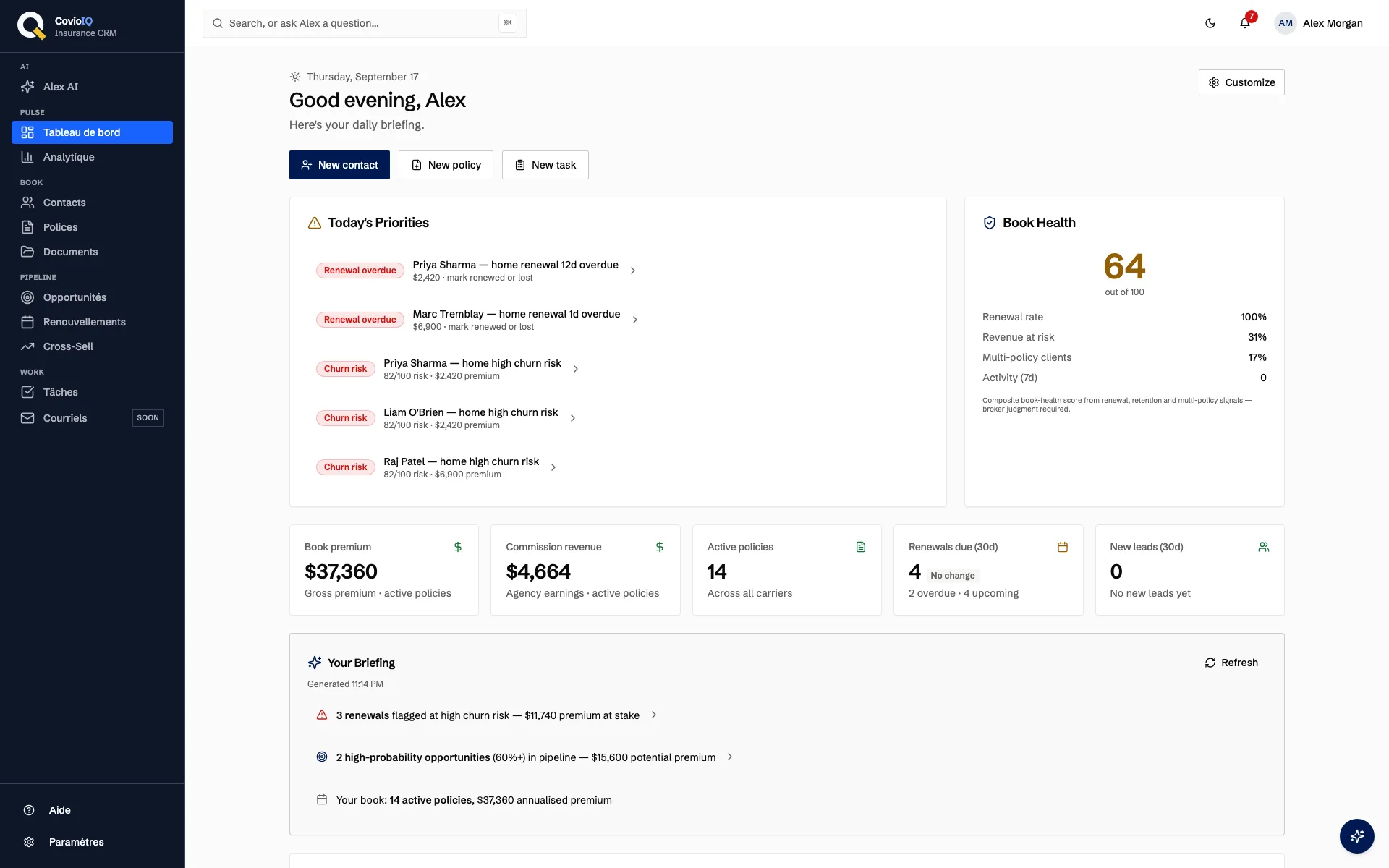Expand Raj Patel churn risk chevron

[x=553, y=467]
